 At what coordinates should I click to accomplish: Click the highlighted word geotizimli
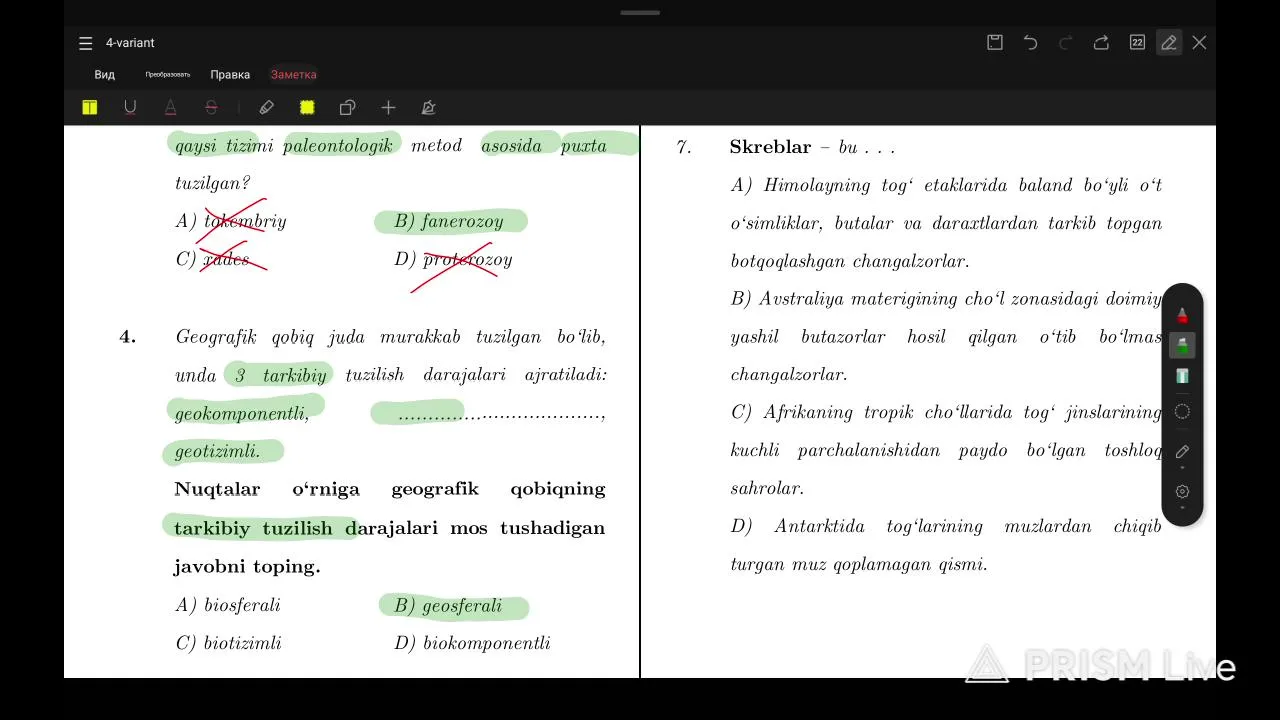217,451
